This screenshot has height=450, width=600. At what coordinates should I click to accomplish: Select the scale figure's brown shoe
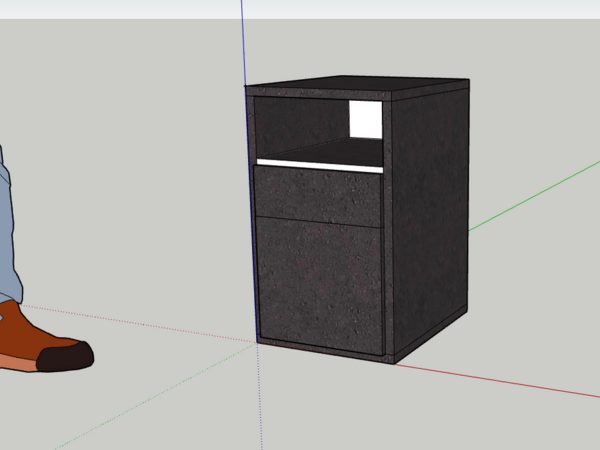point(25,335)
